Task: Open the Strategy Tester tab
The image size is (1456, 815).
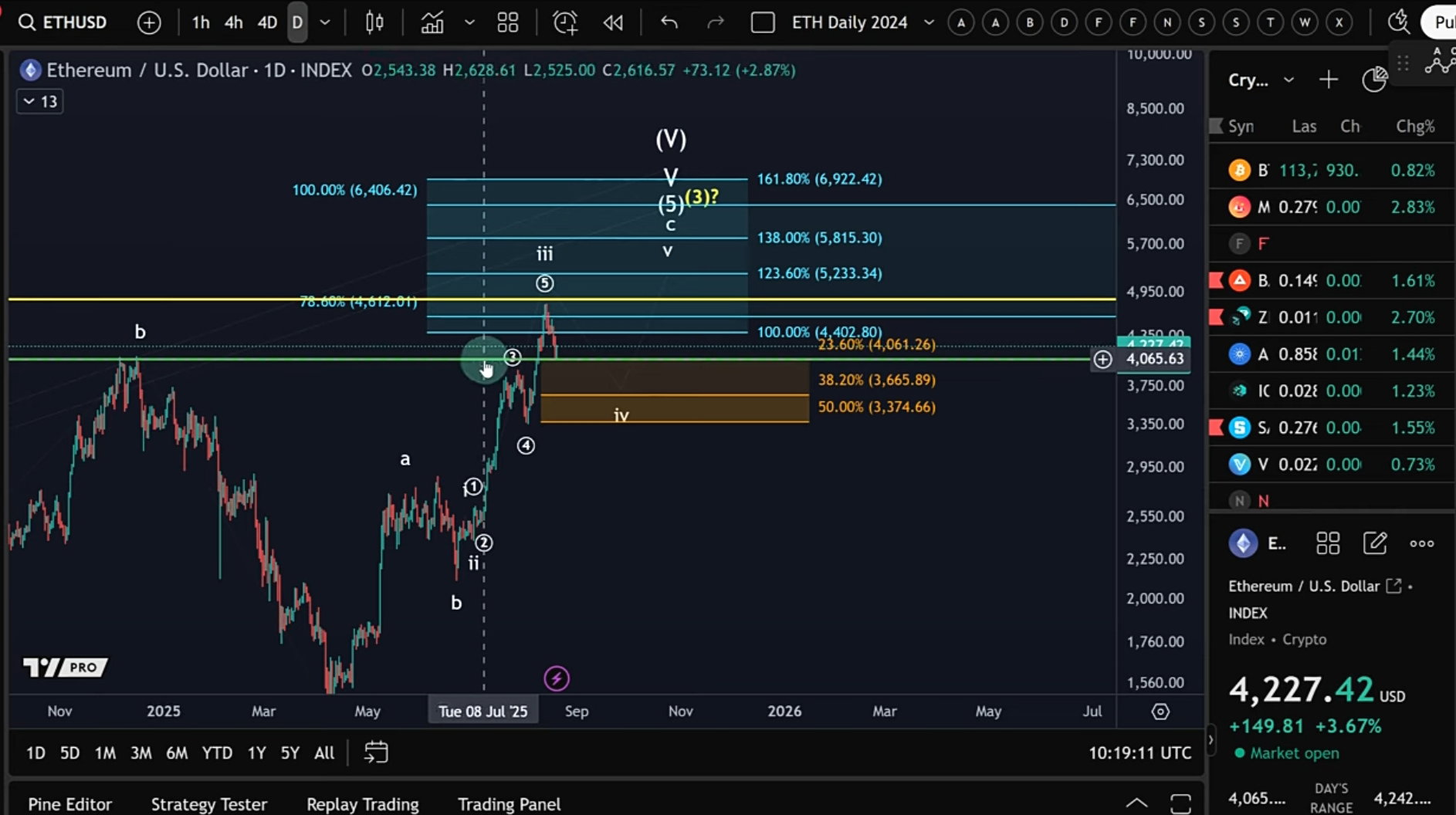Action: coord(209,804)
